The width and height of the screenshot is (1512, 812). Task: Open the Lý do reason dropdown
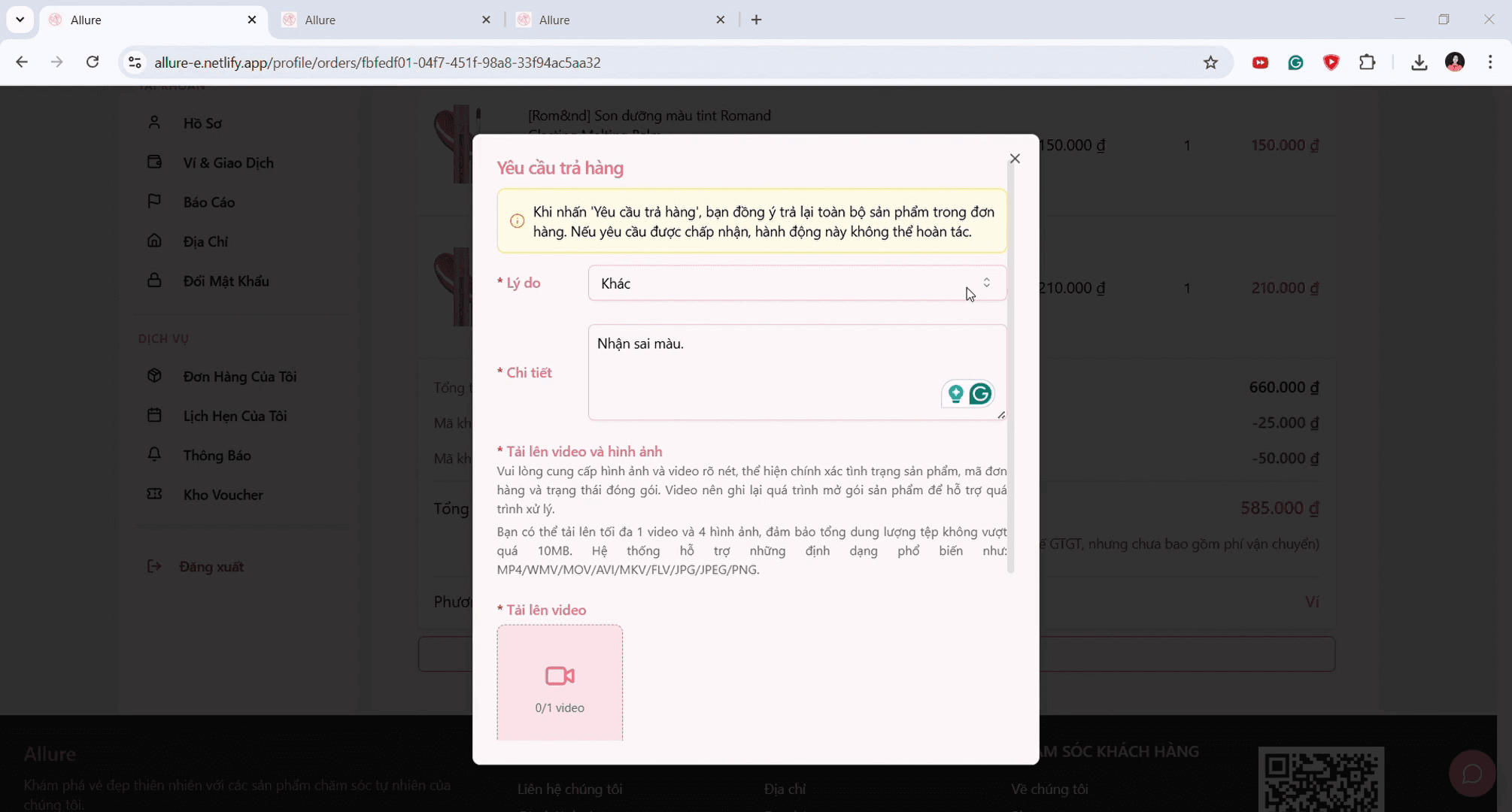pos(796,283)
